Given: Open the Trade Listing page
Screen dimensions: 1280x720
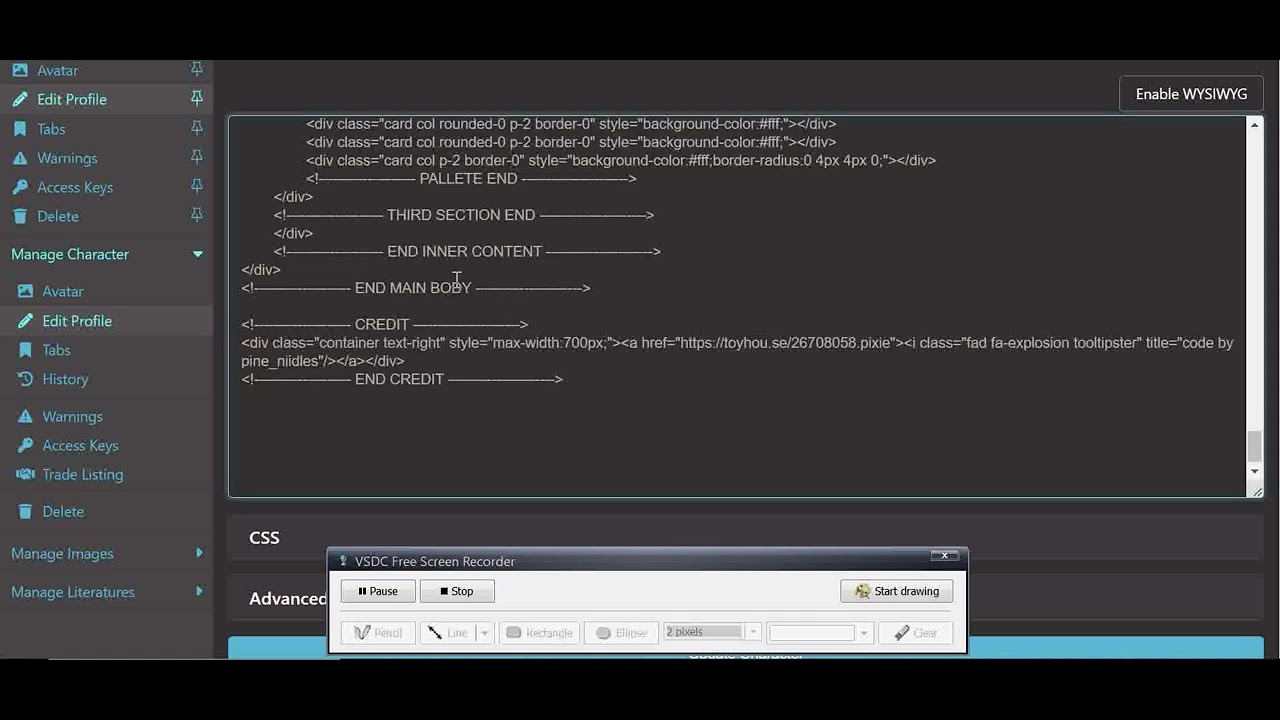Looking at the screenshot, I should point(83,474).
